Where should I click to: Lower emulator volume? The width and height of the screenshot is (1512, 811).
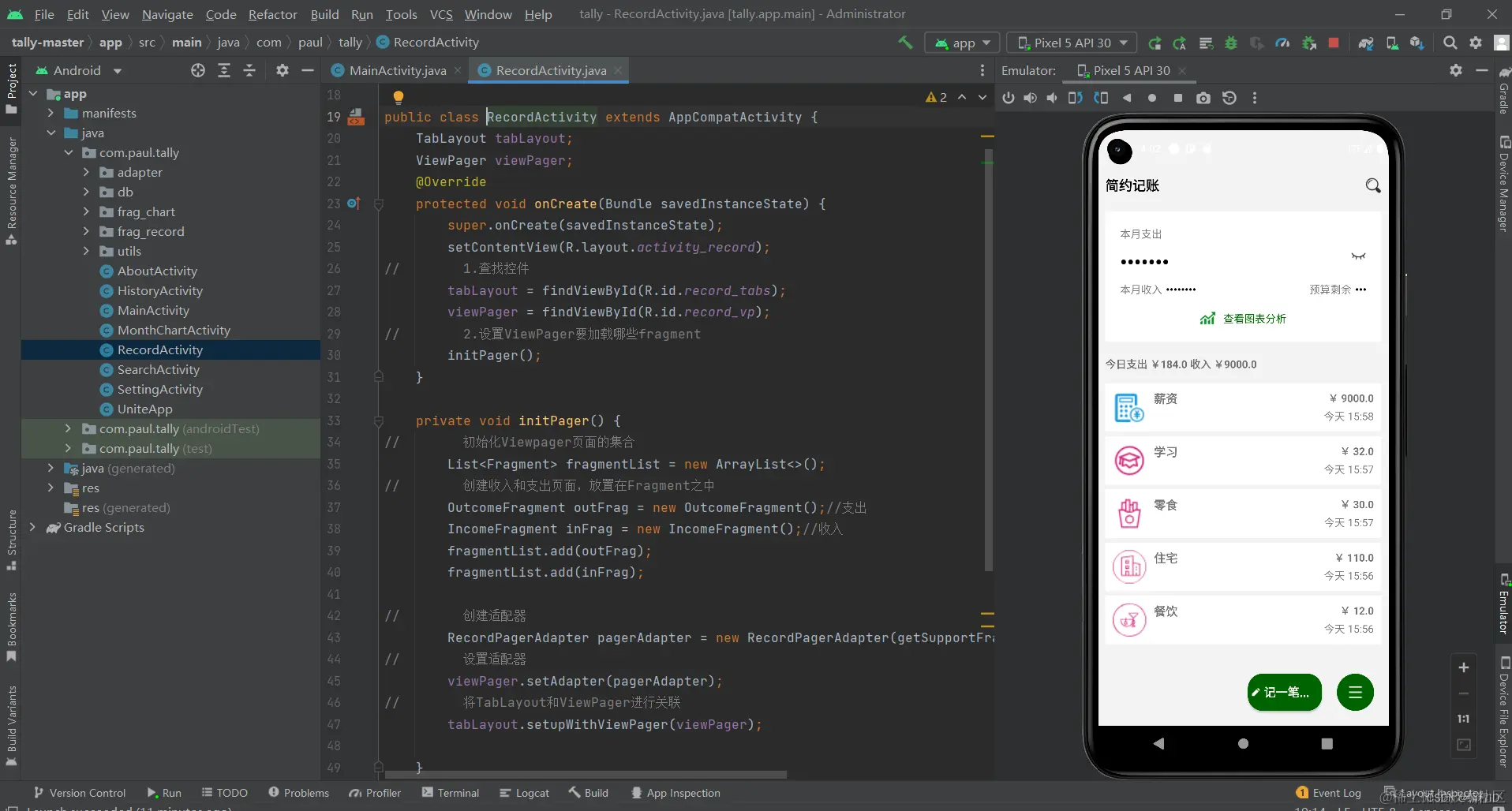tap(1052, 98)
